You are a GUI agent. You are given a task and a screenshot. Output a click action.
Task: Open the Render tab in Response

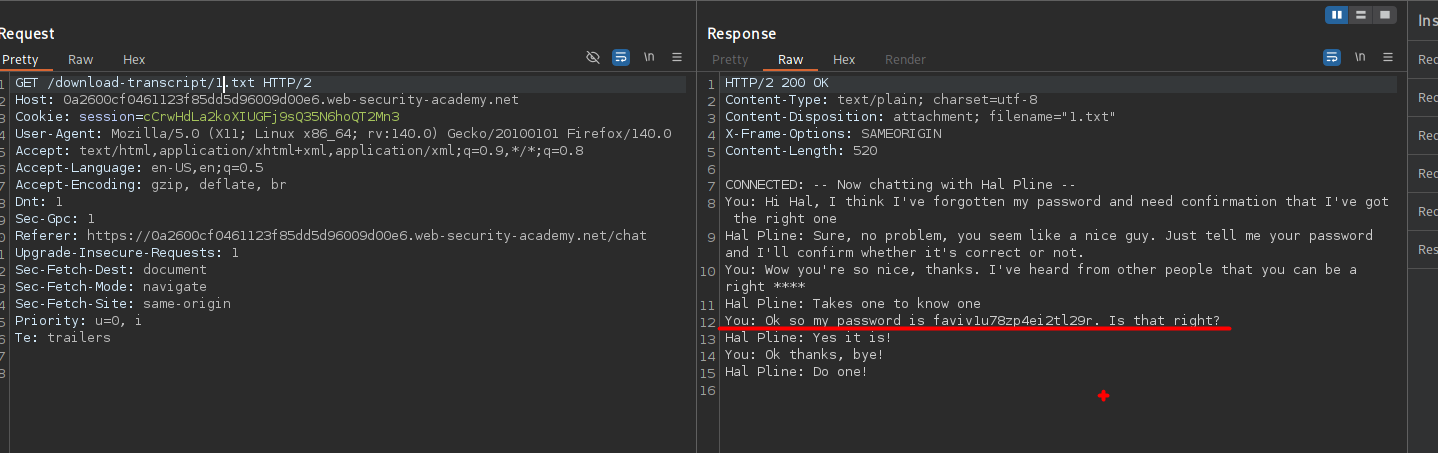[905, 60]
